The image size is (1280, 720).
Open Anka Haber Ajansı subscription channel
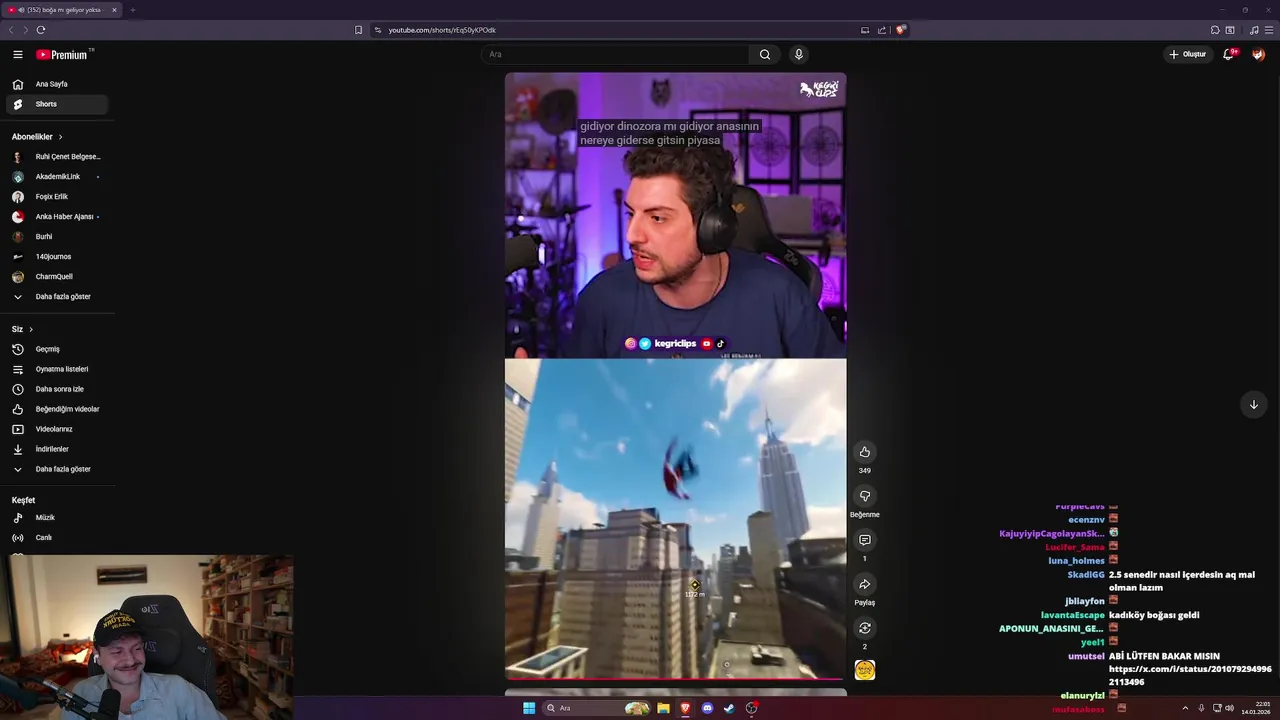coord(55,217)
